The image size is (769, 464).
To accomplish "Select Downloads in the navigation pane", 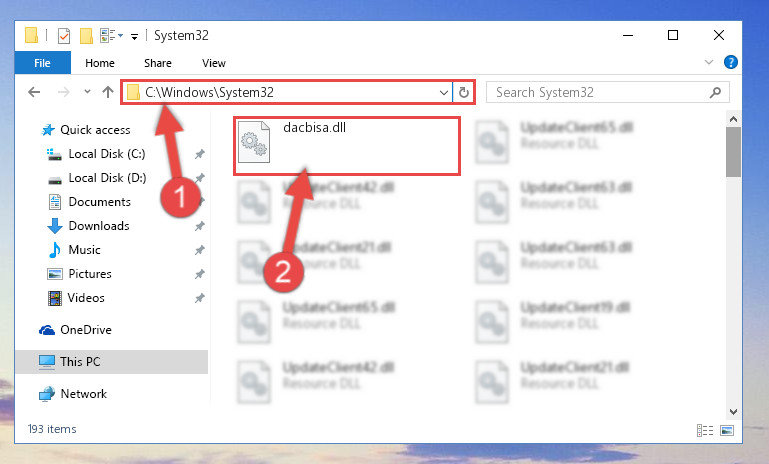I will [x=99, y=226].
